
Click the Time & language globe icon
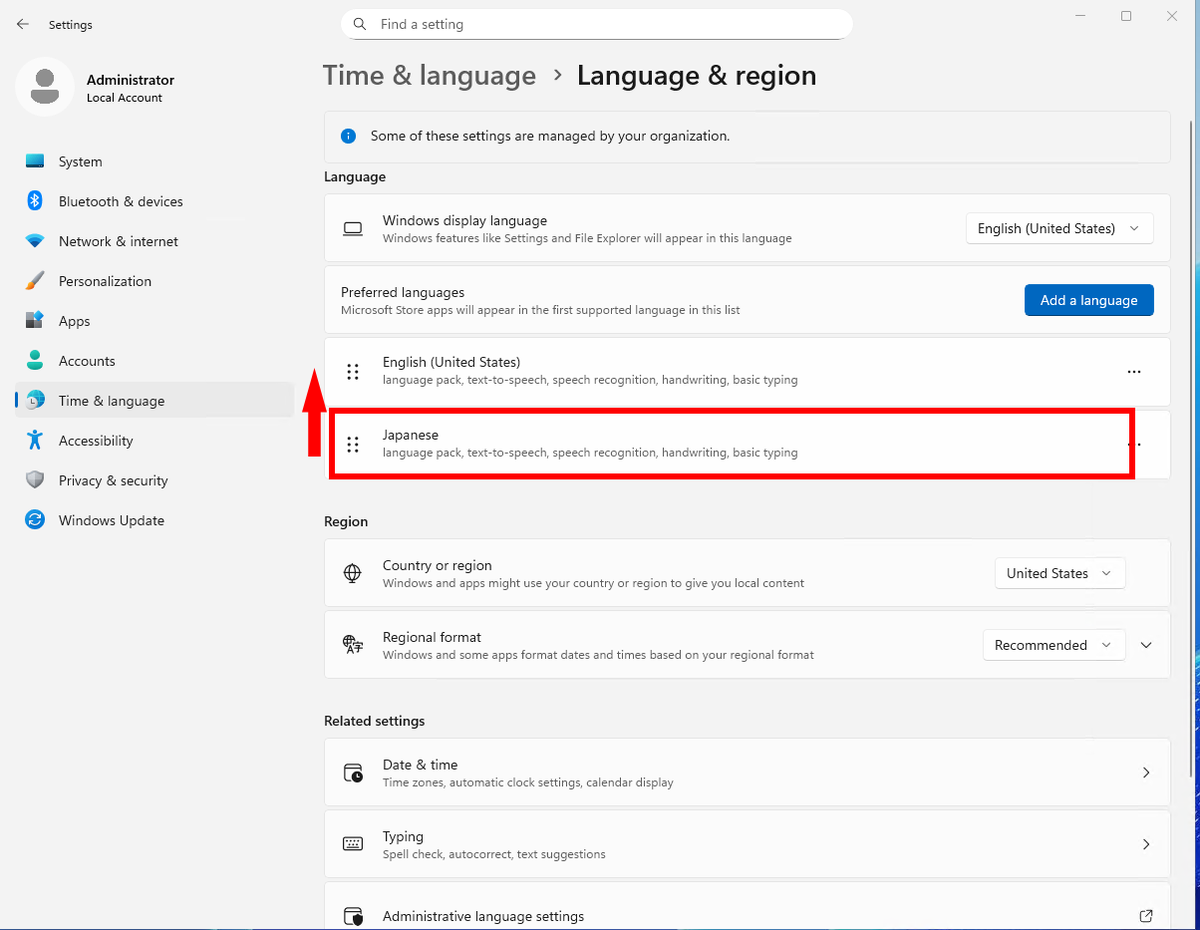tap(35, 401)
